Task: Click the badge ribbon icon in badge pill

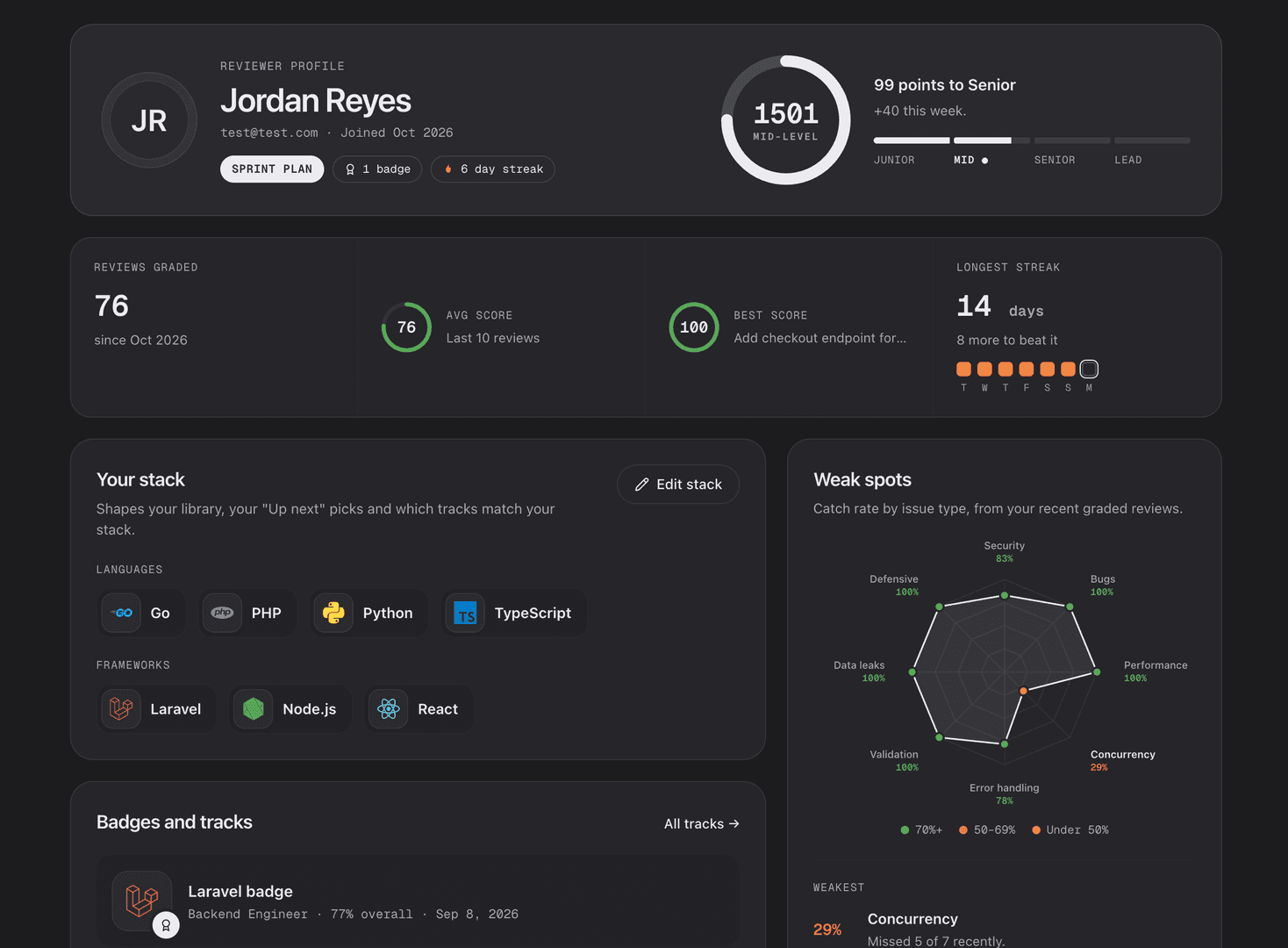Action: click(350, 169)
